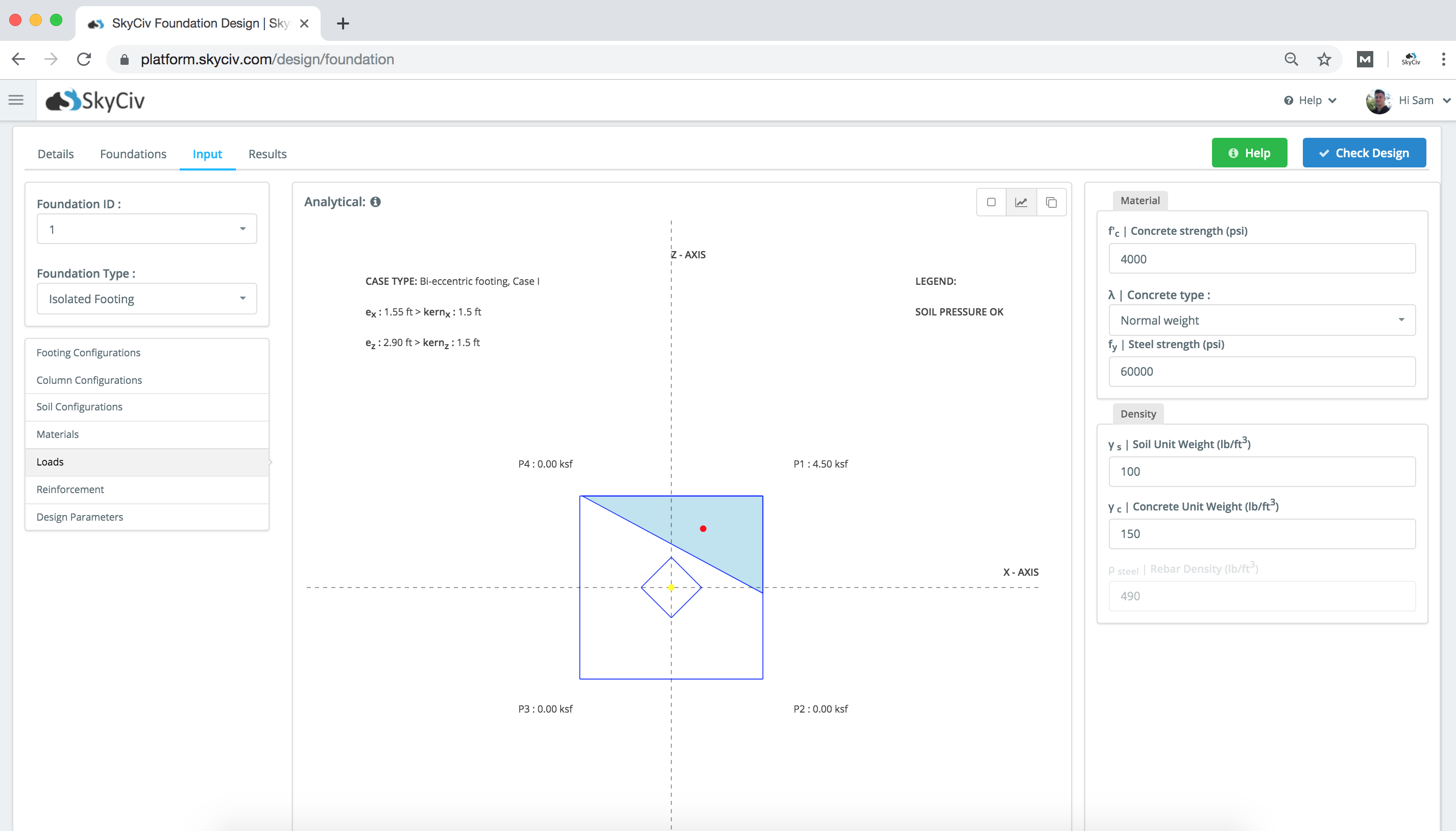Expand the Concrete type dropdown

[x=1262, y=320]
